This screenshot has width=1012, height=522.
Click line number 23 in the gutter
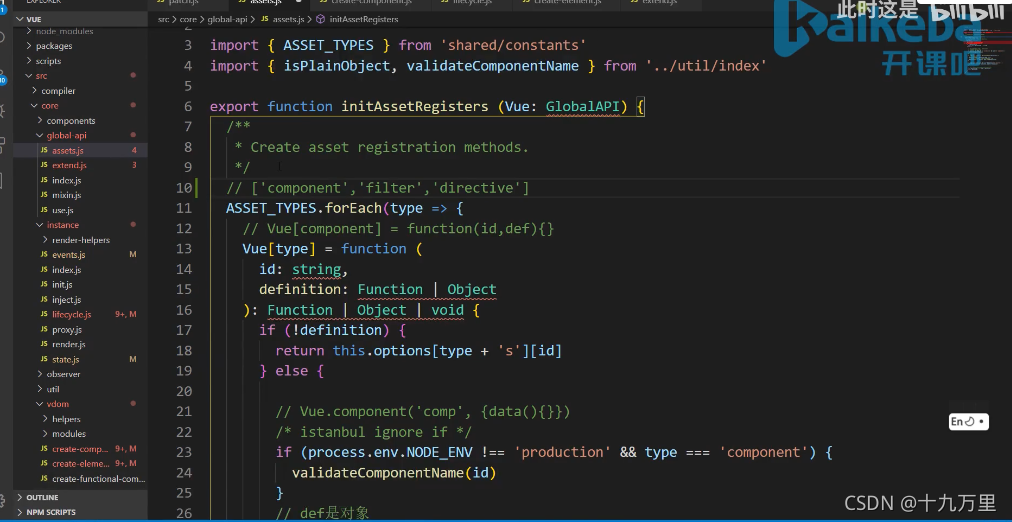(184, 452)
